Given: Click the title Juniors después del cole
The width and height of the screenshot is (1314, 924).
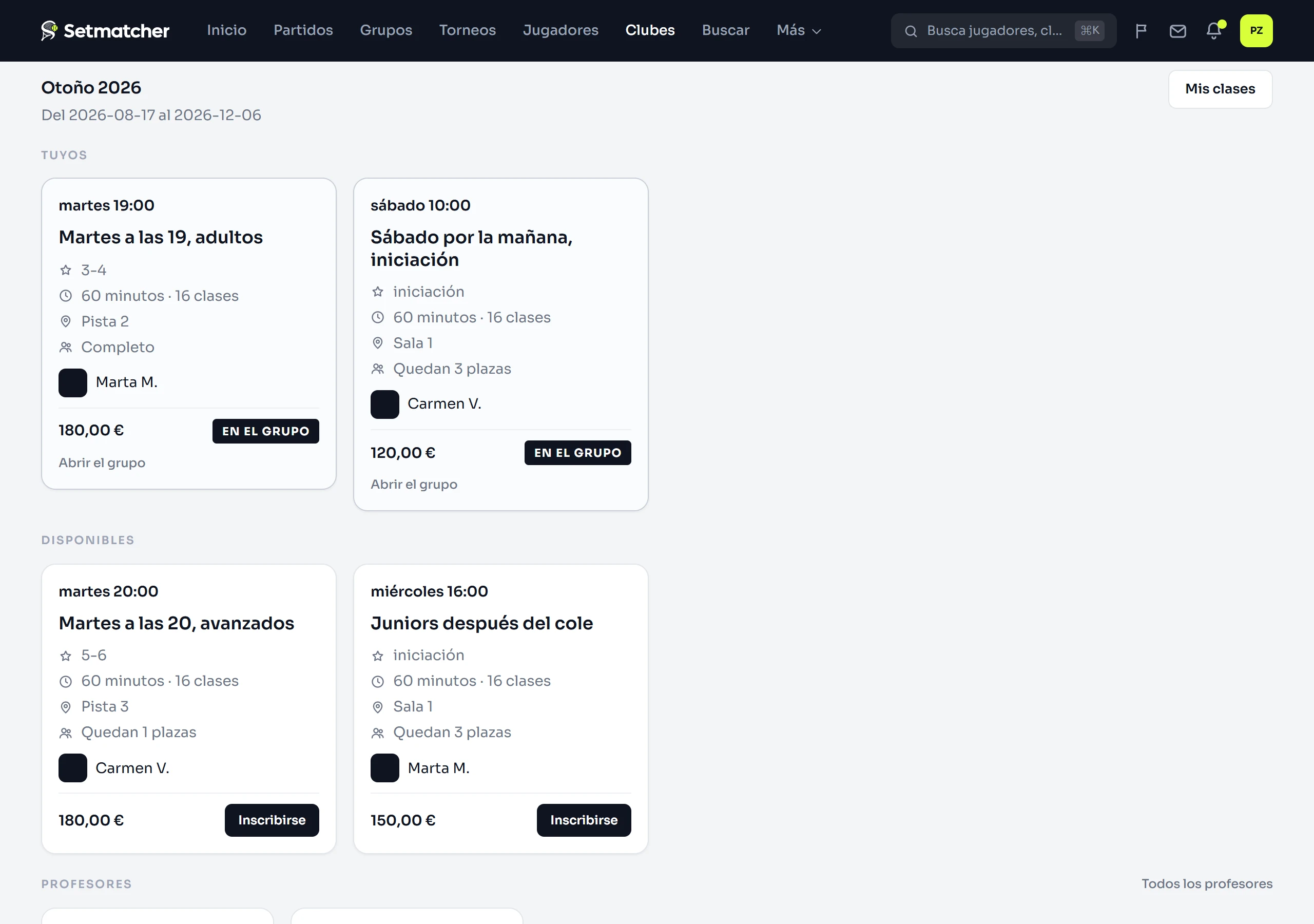Looking at the screenshot, I should pyautogui.click(x=482, y=623).
